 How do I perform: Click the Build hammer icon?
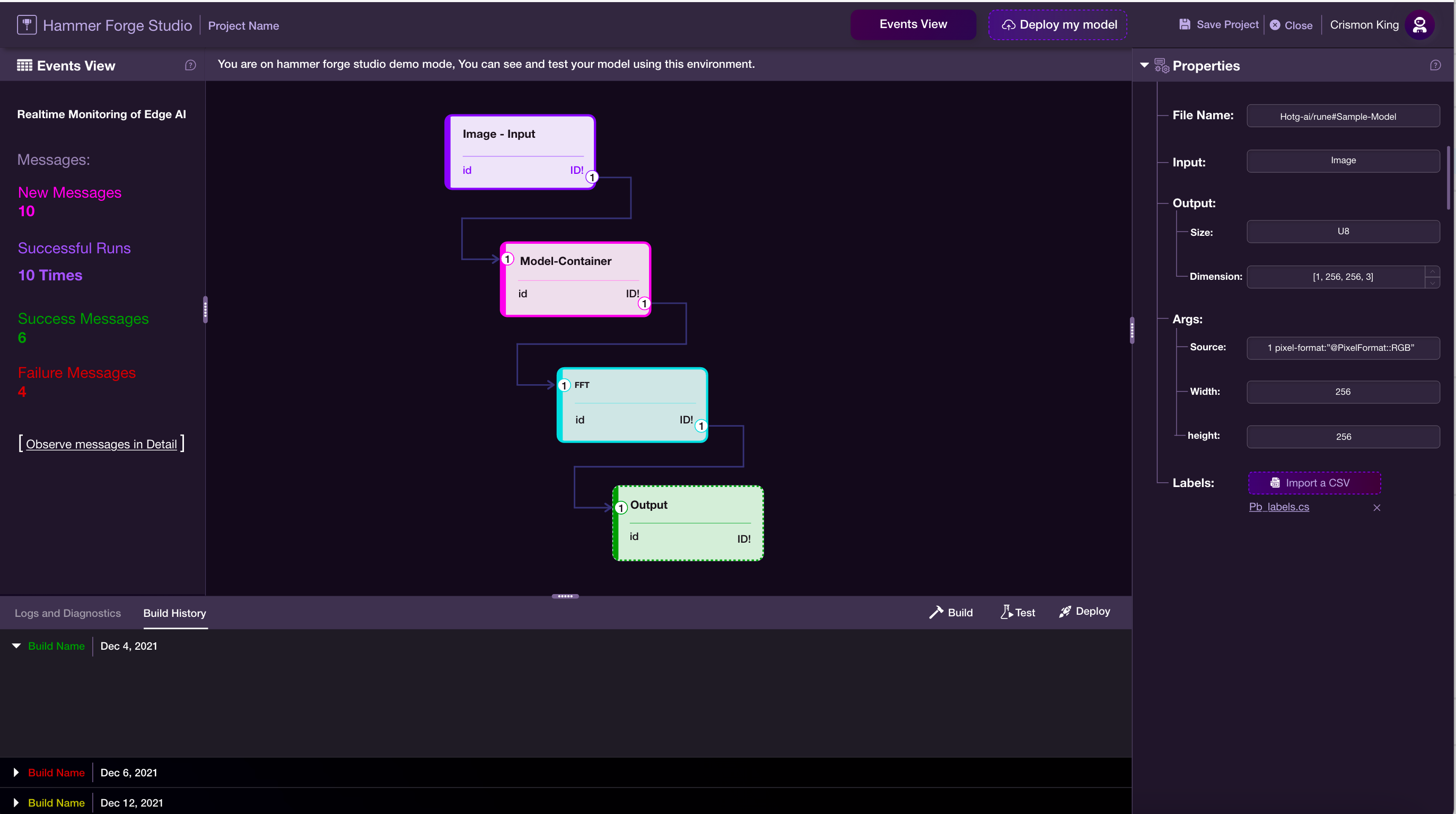tap(936, 612)
